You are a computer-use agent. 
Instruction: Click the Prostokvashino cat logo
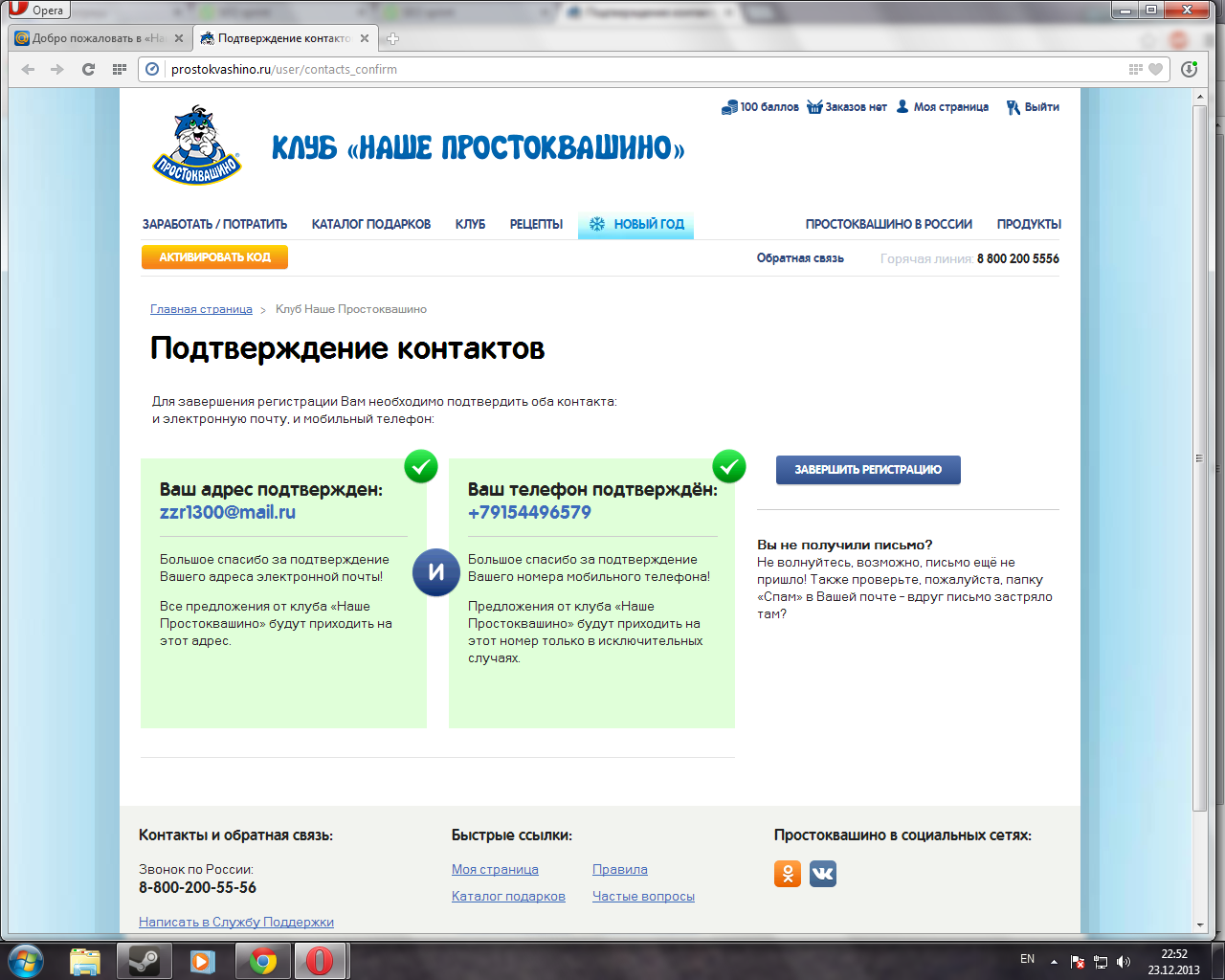(198, 145)
